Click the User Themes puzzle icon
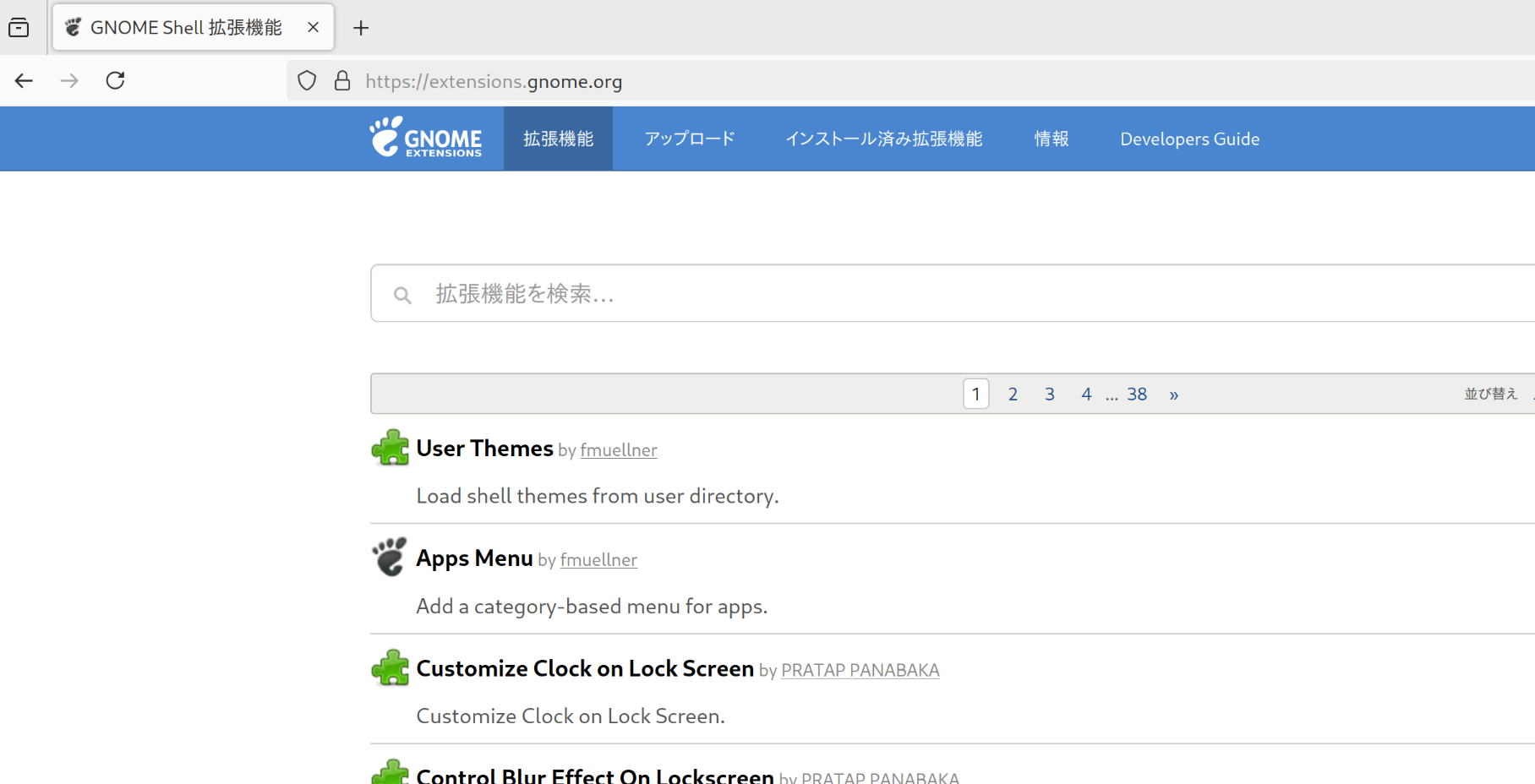1535x784 pixels. coord(390,448)
